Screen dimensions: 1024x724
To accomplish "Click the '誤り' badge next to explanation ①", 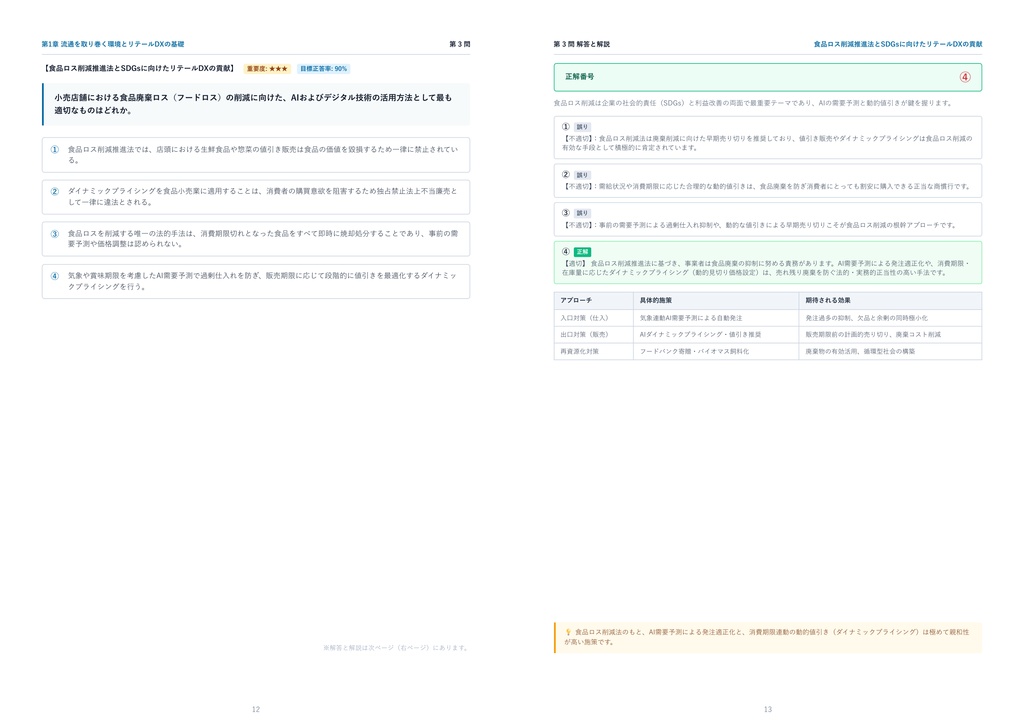I will 582,127.
